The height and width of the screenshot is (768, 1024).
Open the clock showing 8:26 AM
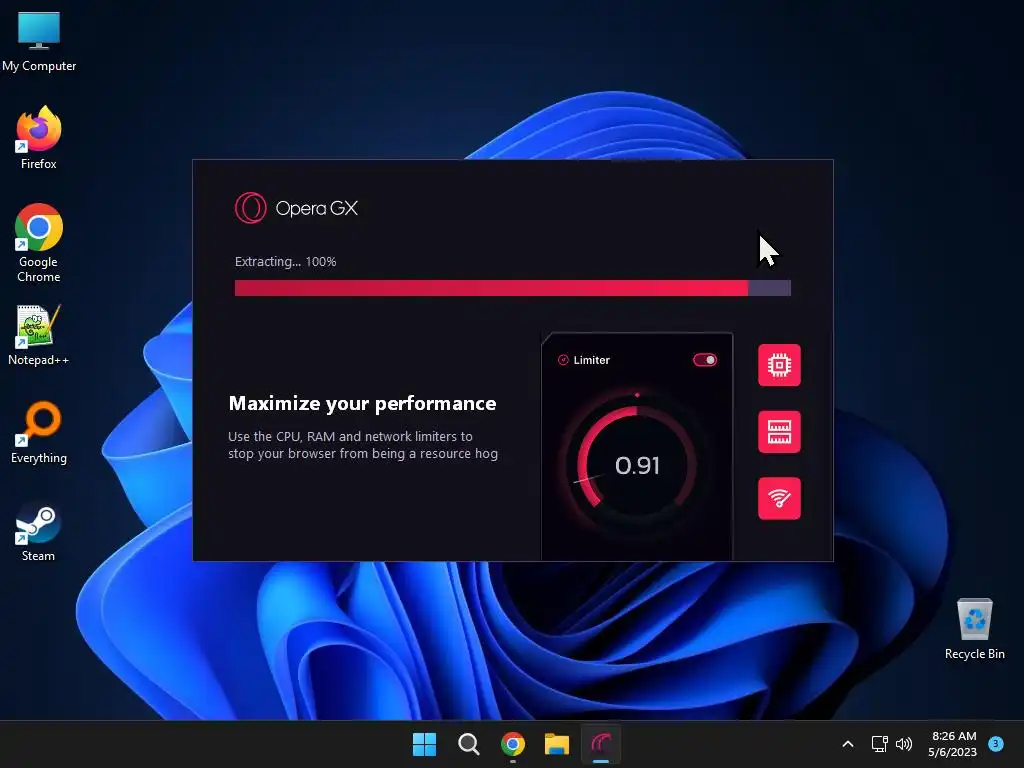click(x=953, y=744)
